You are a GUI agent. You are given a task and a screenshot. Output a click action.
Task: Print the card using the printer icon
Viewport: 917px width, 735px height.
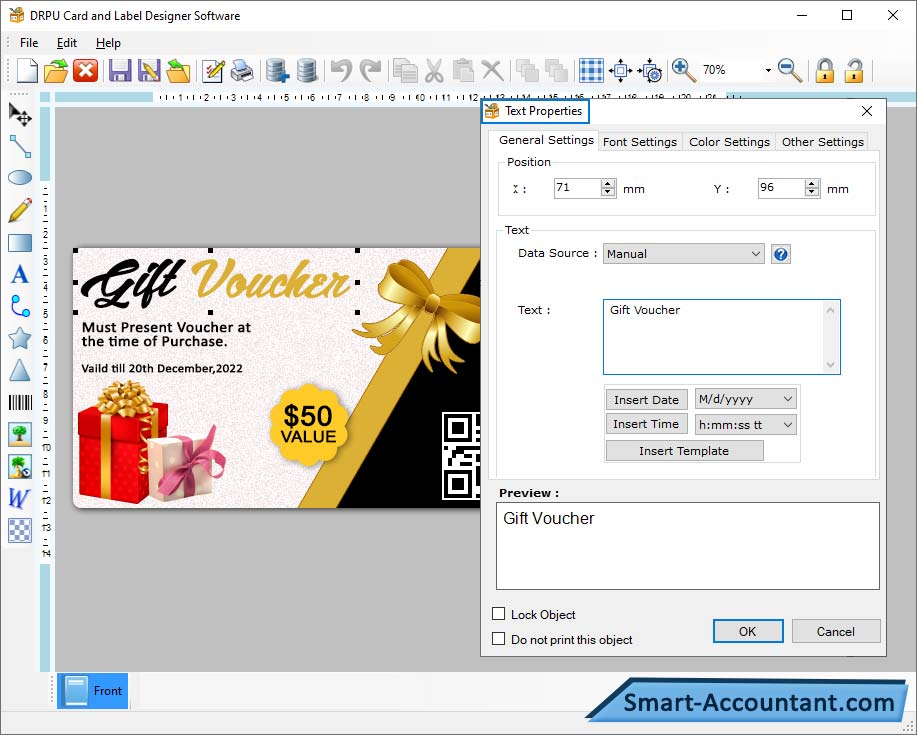point(242,71)
